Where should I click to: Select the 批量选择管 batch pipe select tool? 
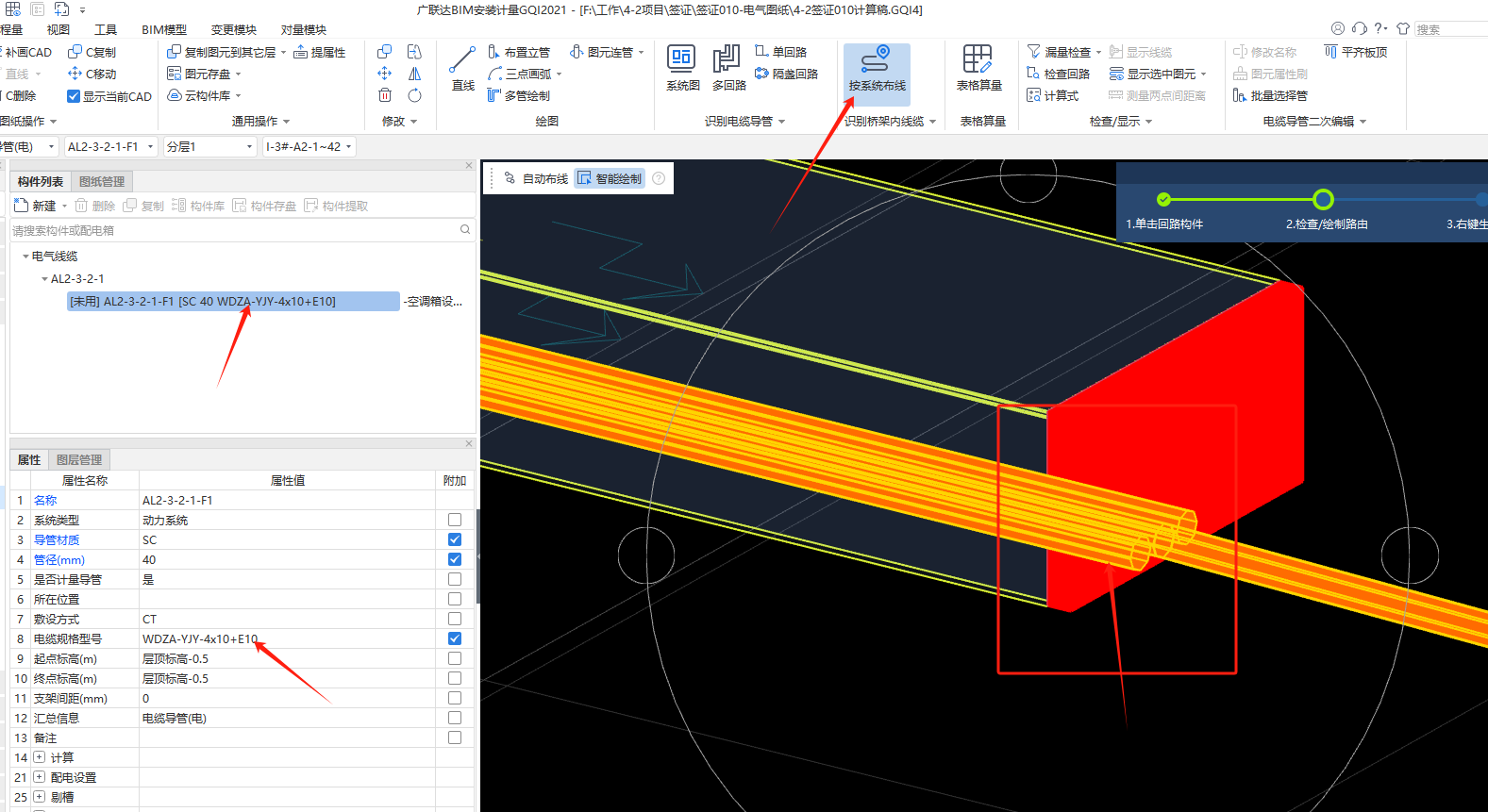click(1271, 95)
